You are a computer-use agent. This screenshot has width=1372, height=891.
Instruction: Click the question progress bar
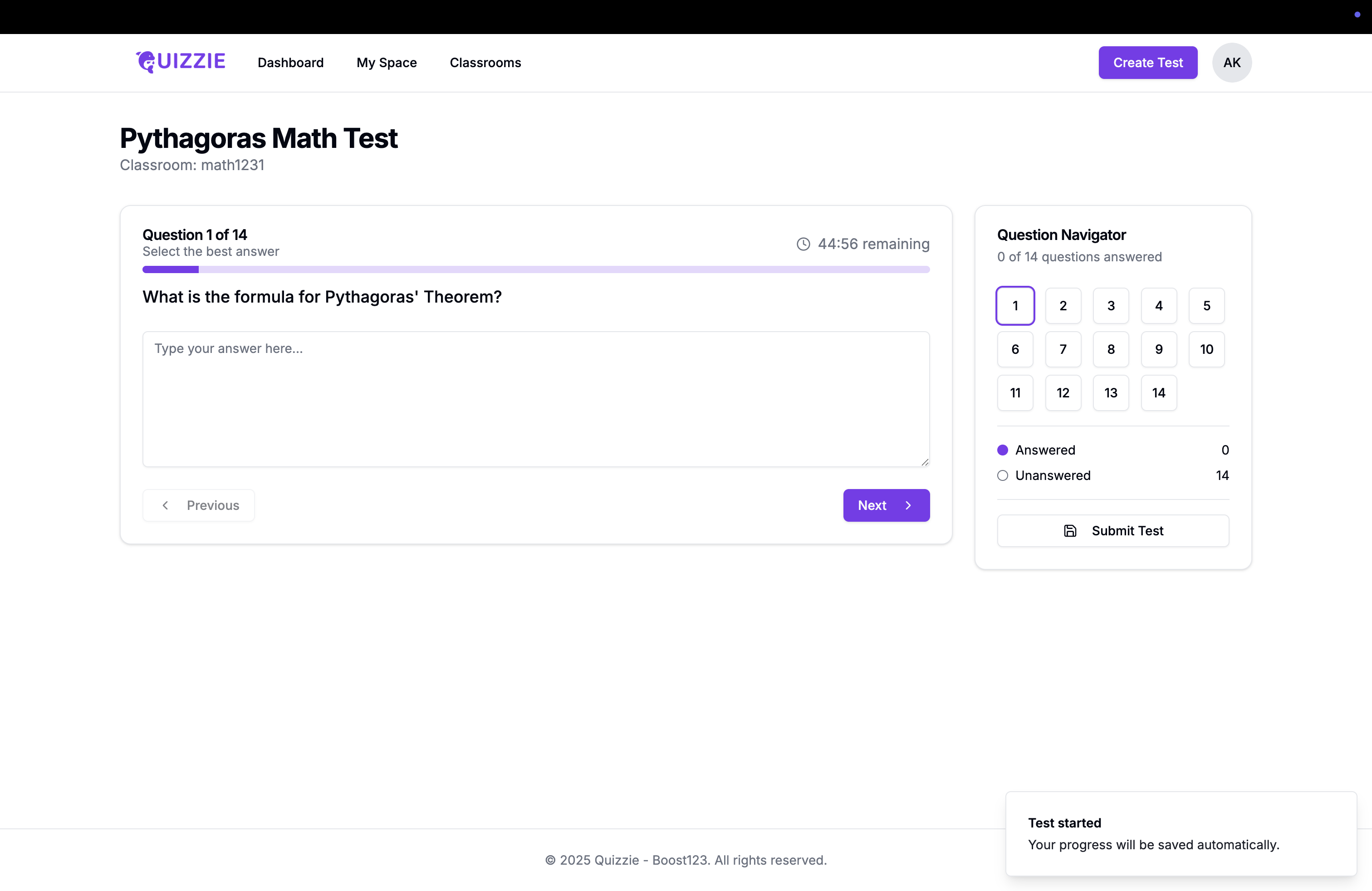point(535,269)
